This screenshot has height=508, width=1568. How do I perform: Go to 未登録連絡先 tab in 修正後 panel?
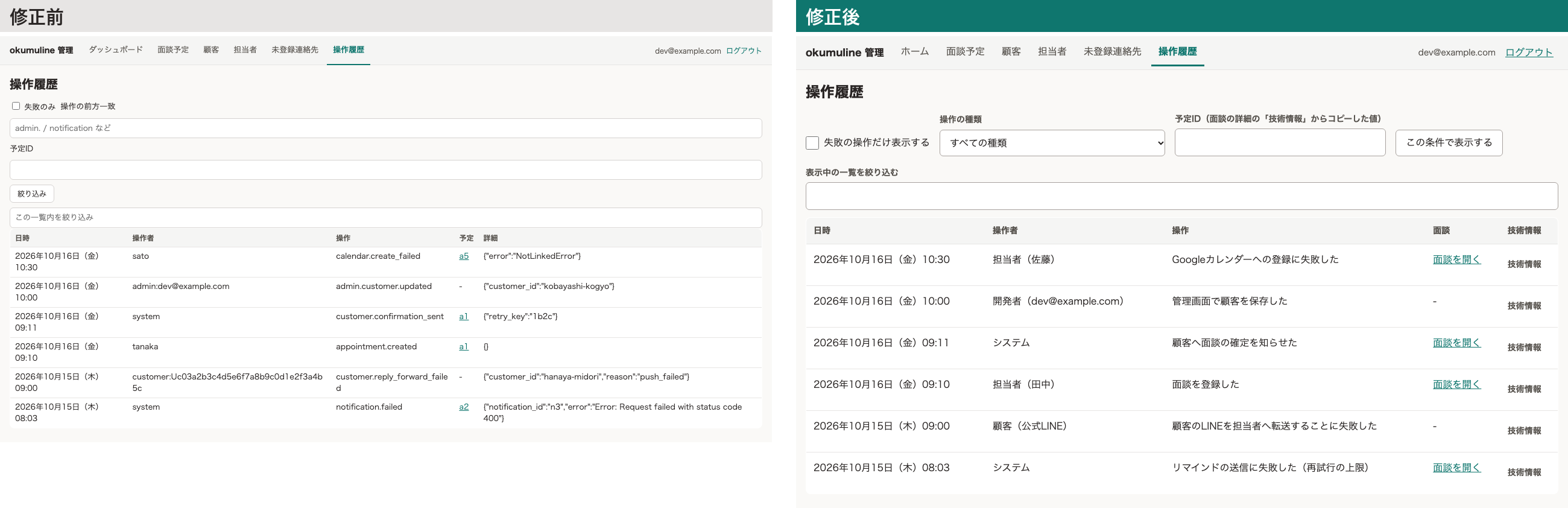pyautogui.click(x=1112, y=52)
